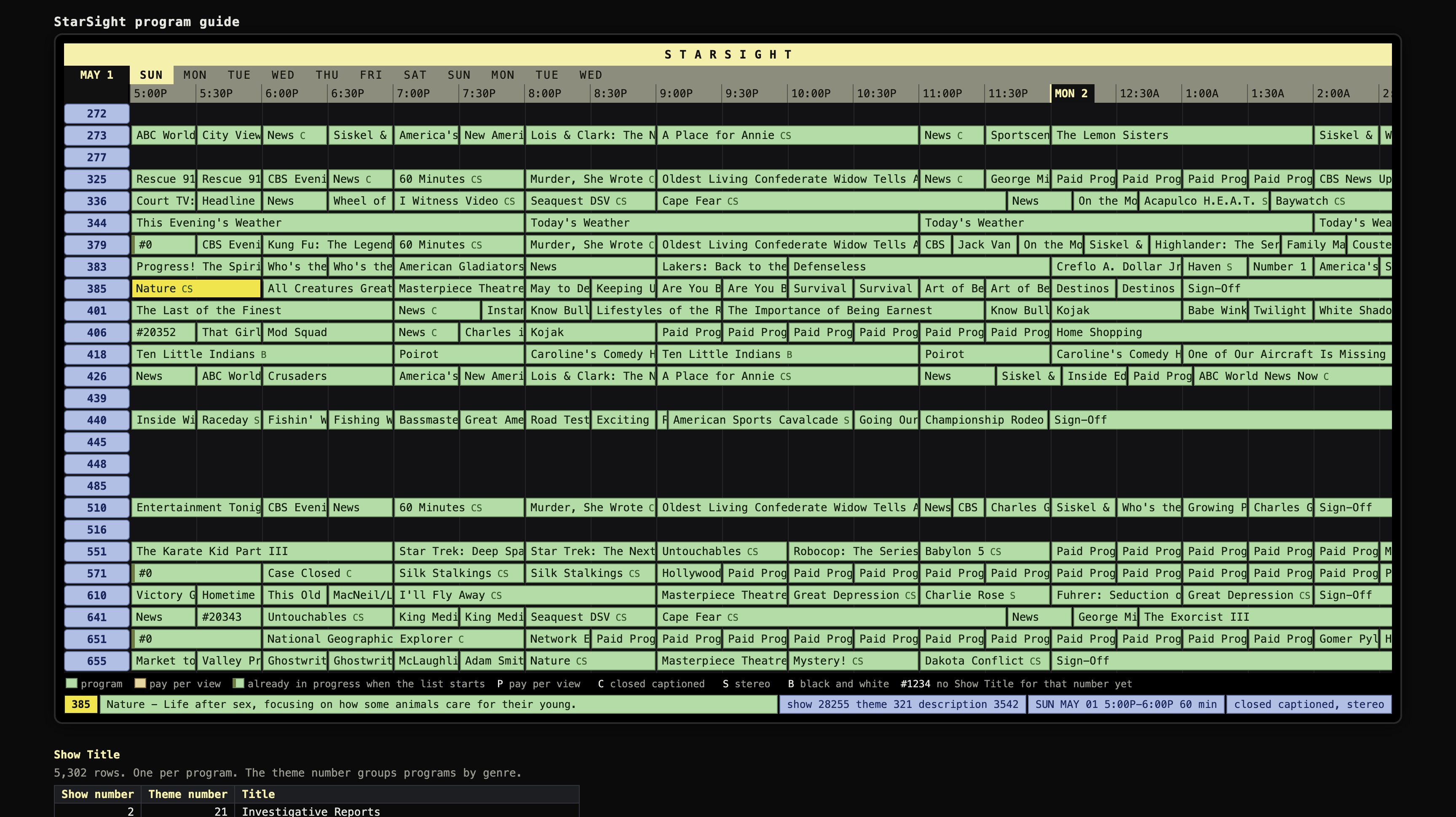Choose the WED day tab at the end
The width and height of the screenshot is (1456, 817).
tap(591, 75)
